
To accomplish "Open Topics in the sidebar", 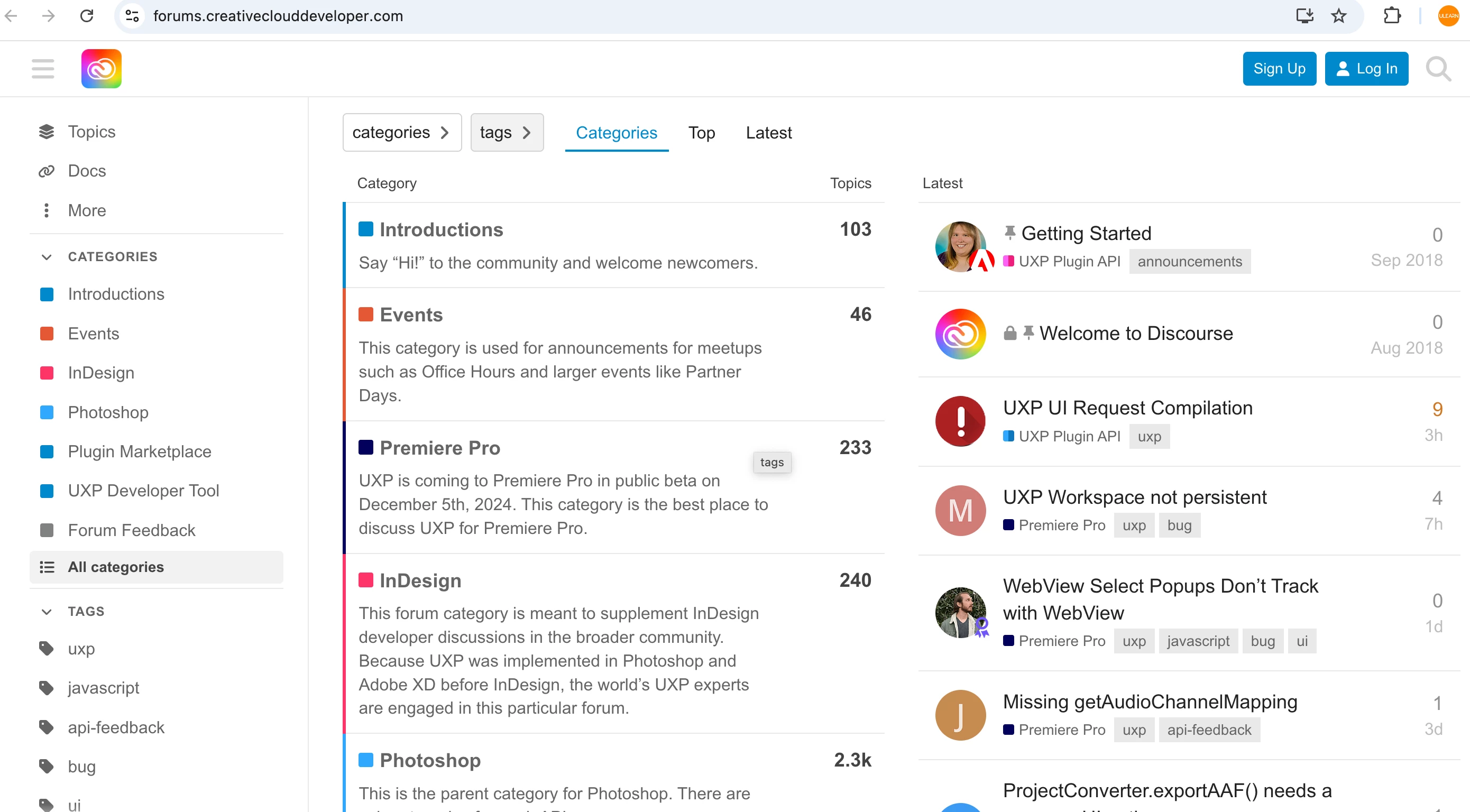I will tap(92, 132).
